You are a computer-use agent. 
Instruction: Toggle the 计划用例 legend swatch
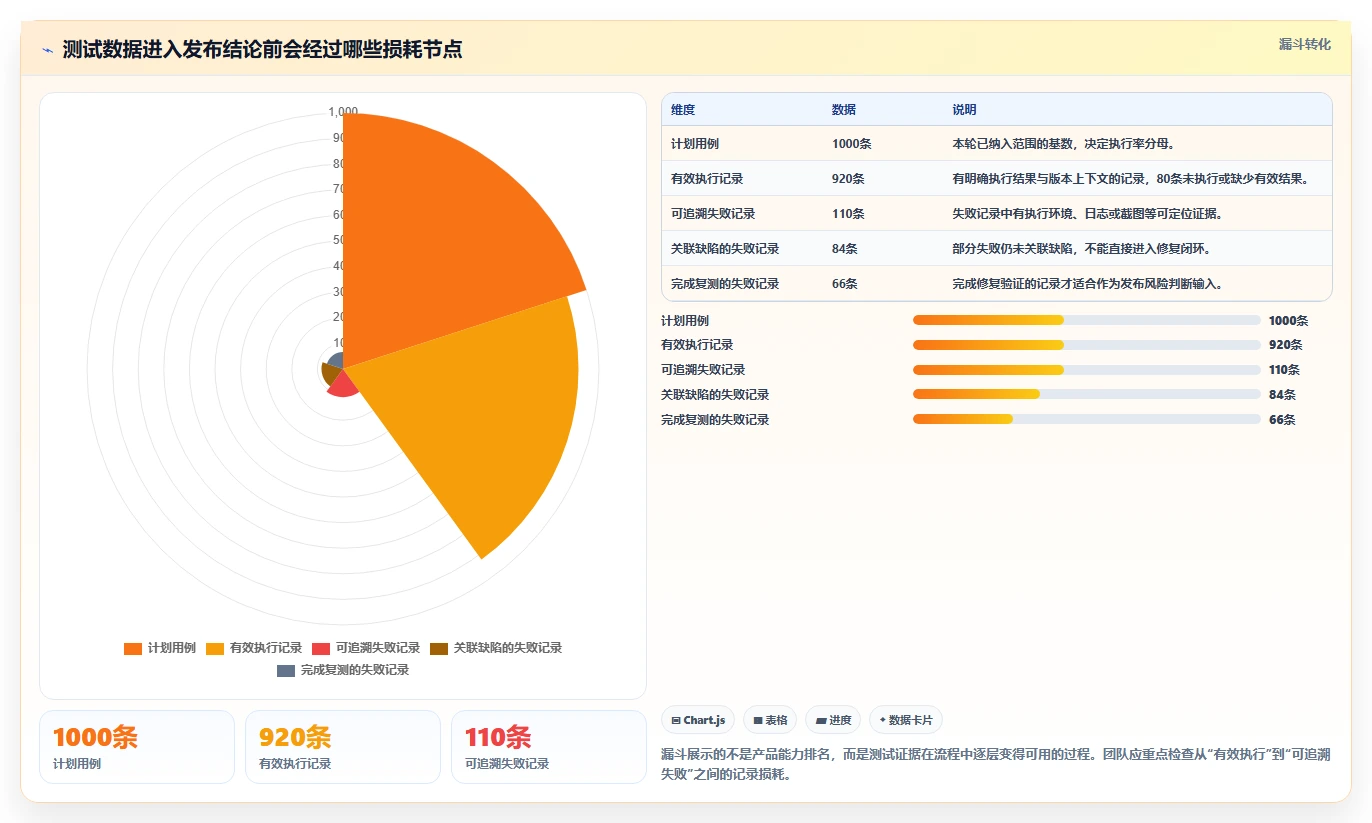click(x=133, y=648)
